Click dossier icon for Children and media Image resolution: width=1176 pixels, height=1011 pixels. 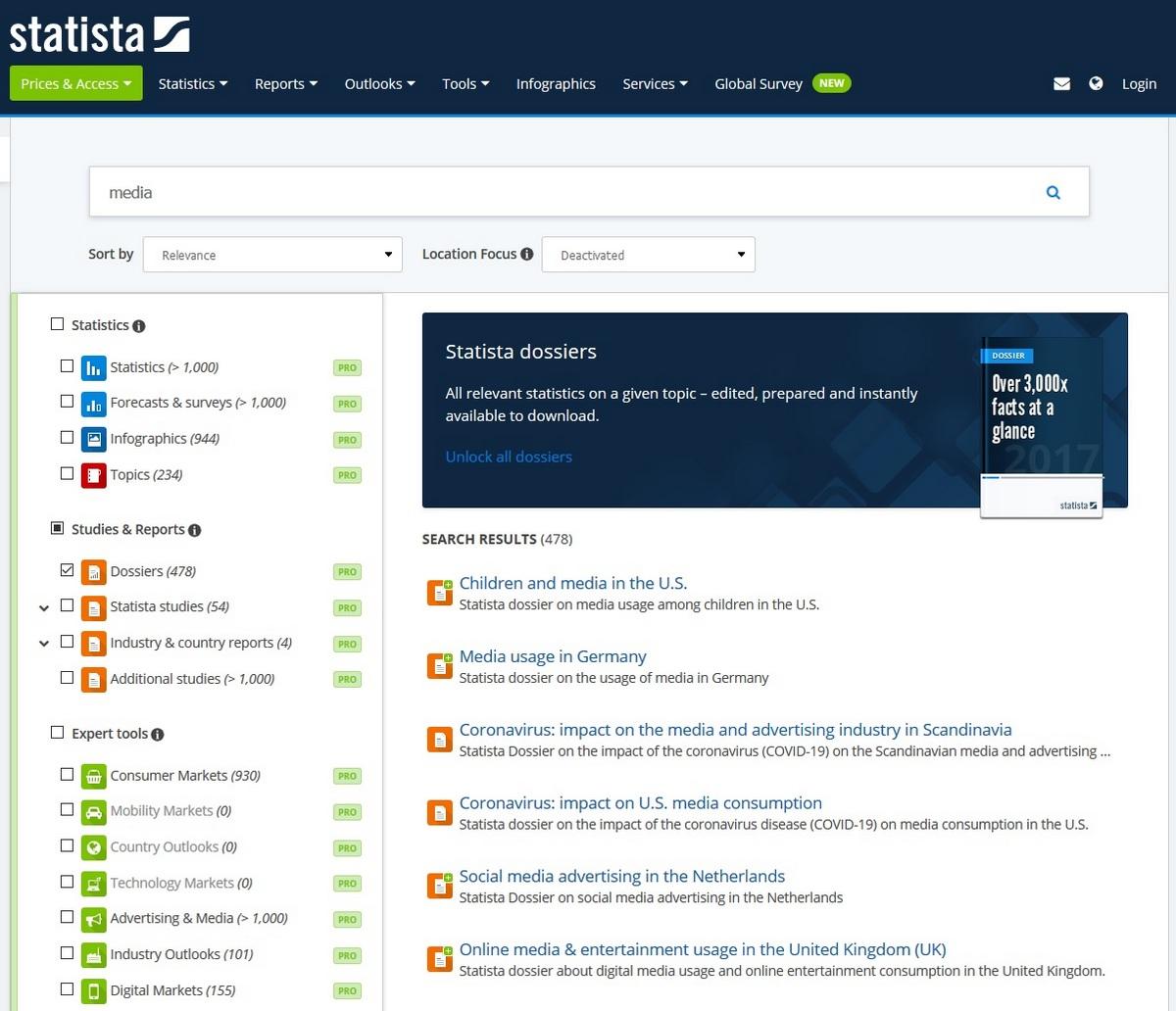(x=440, y=593)
